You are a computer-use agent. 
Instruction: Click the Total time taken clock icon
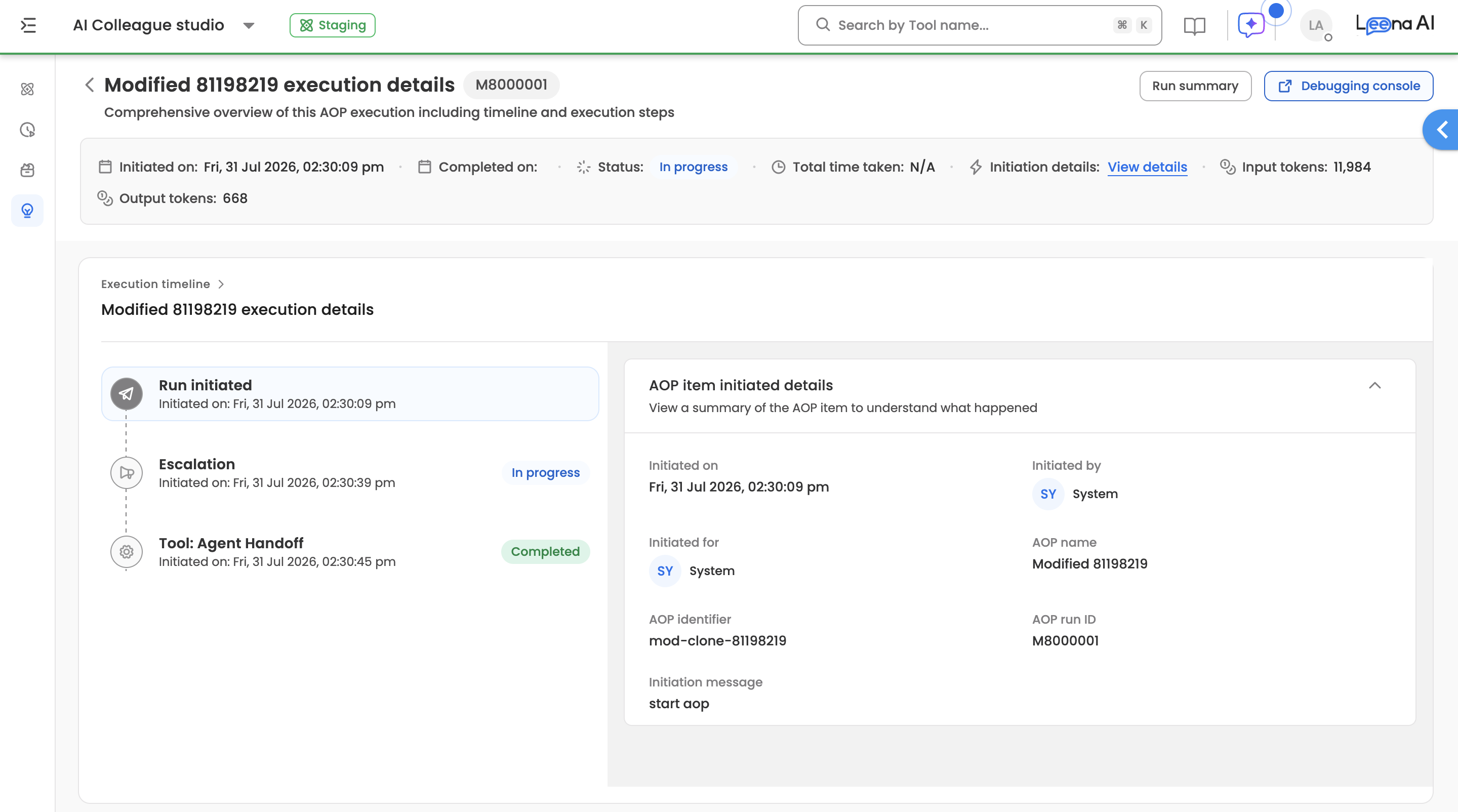[778, 167]
